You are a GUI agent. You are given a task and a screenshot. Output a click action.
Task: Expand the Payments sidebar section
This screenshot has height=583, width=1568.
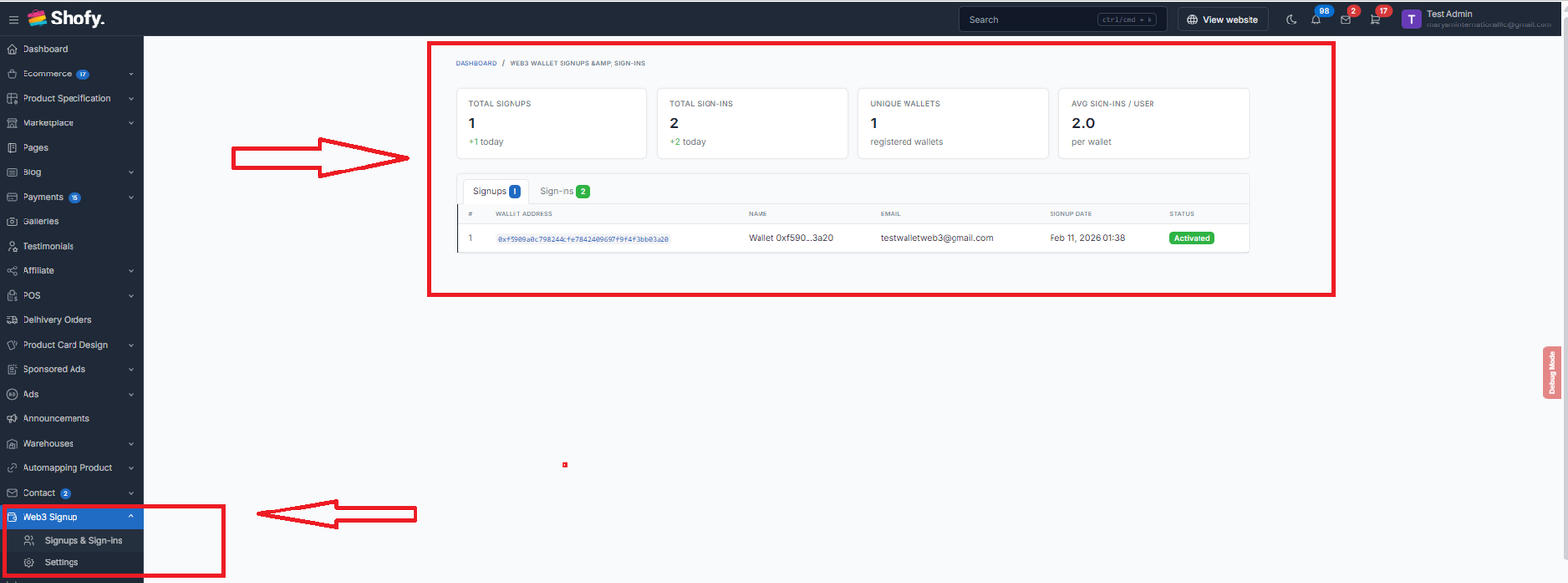click(x=43, y=198)
